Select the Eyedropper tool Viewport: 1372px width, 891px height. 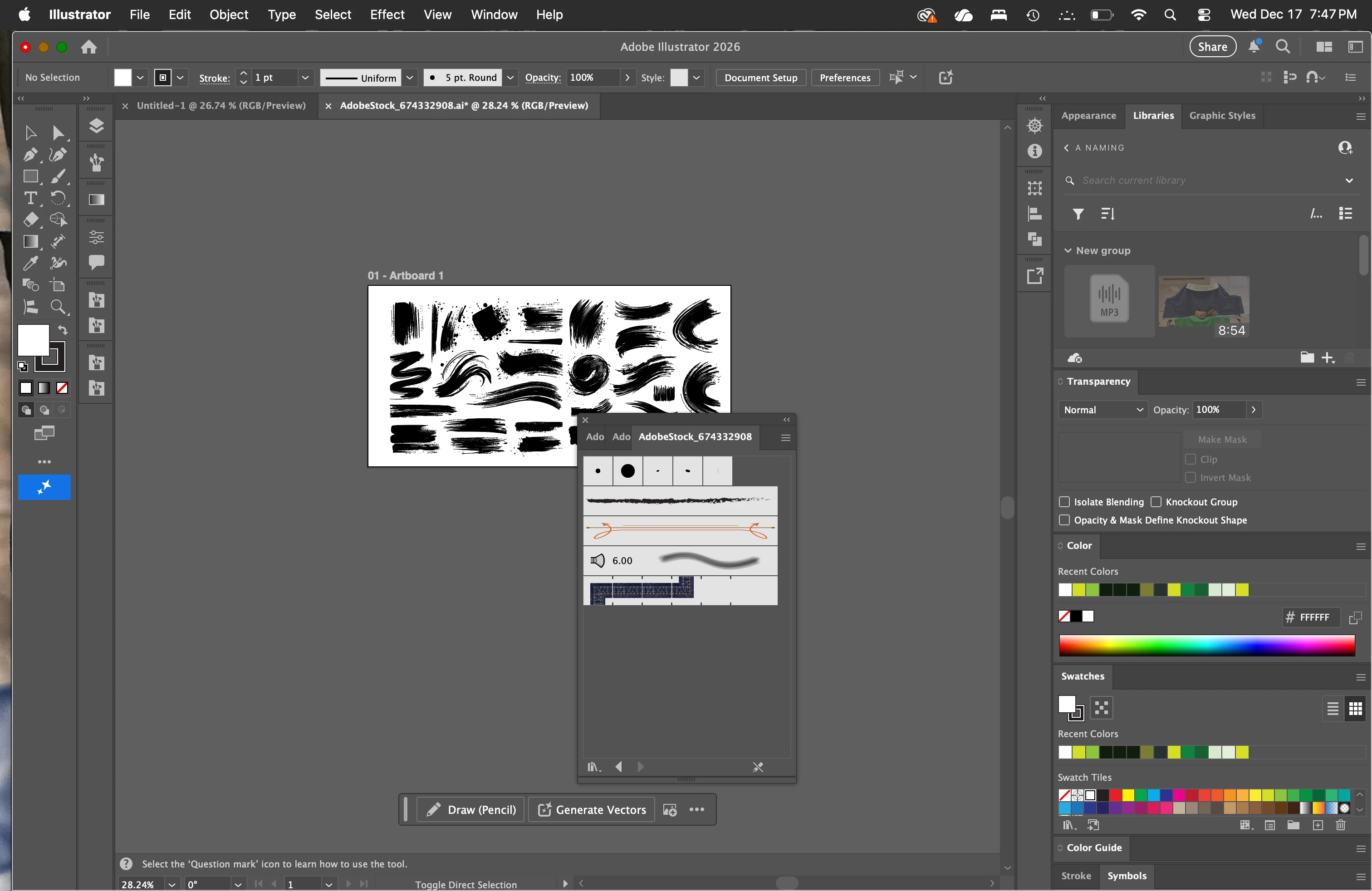(30, 264)
